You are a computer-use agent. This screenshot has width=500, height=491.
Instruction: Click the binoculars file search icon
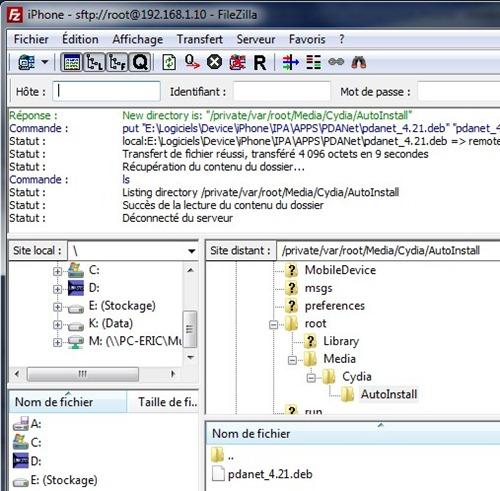(359, 62)
